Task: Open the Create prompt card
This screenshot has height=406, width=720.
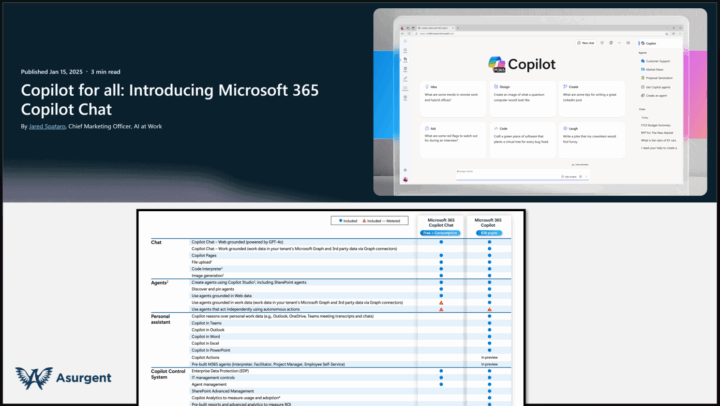Action: coord(592,99)
